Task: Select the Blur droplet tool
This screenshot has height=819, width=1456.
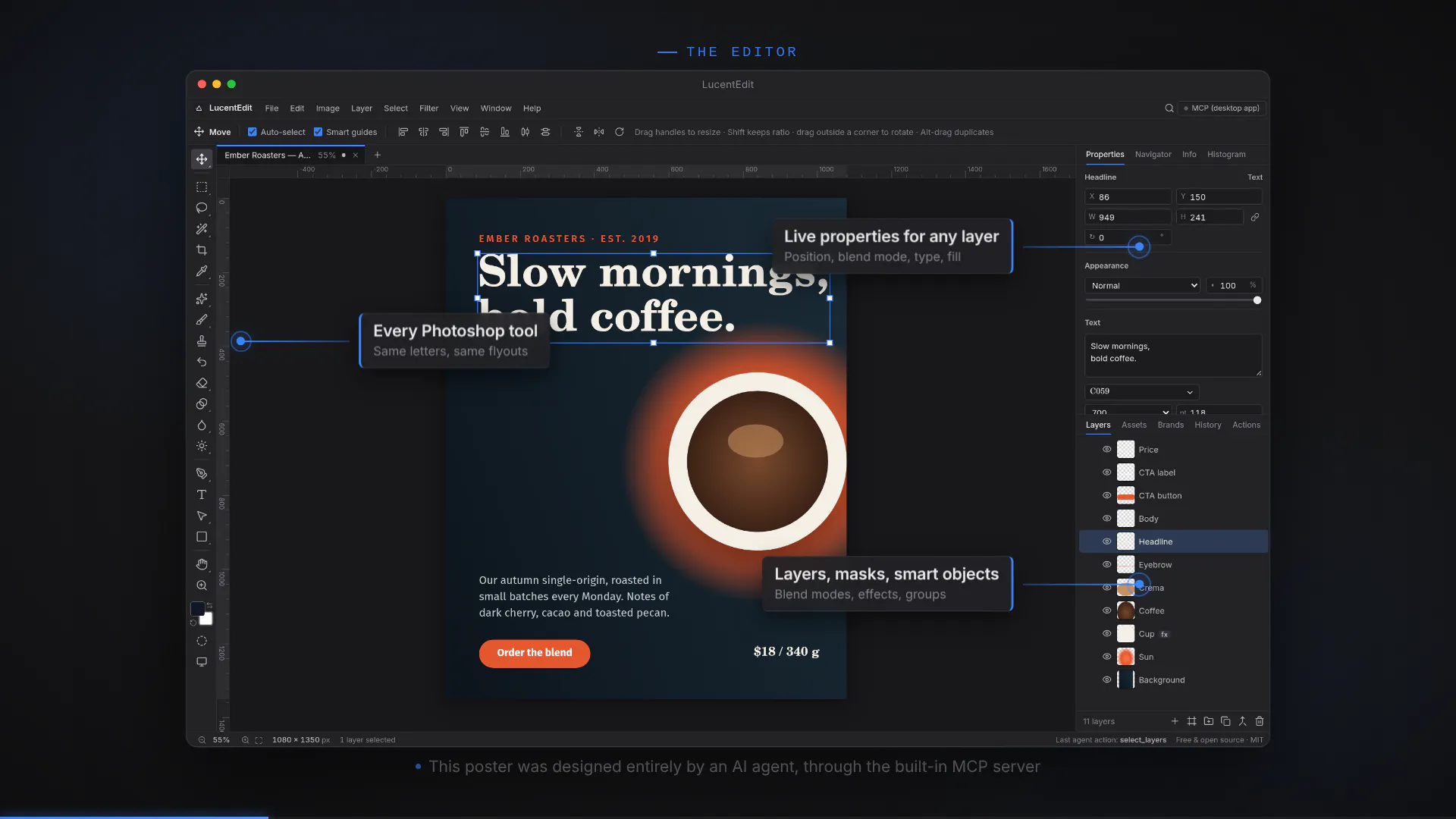Action: [x=202, y=425]
